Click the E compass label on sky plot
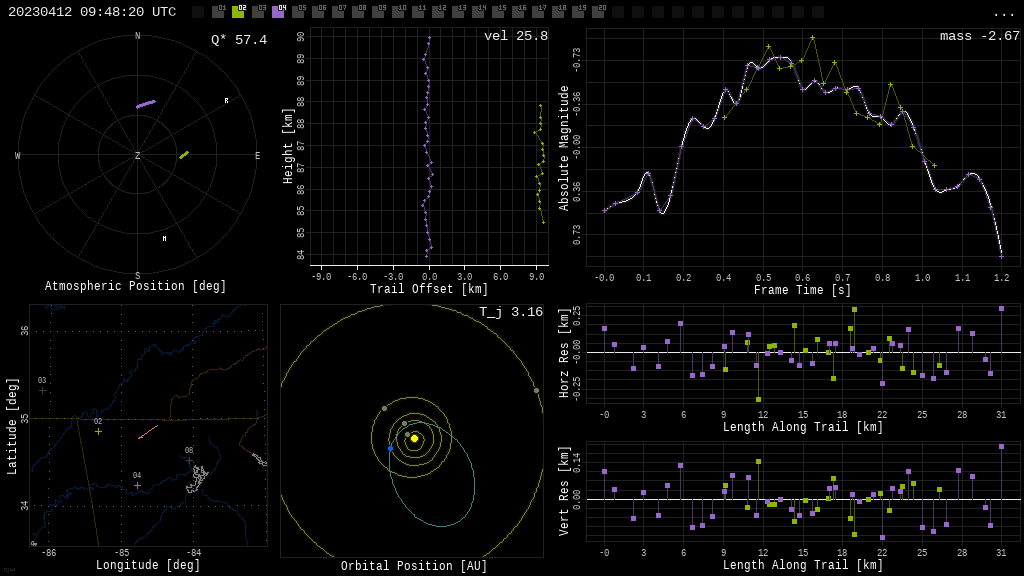This screenshot has height=576, width=1024. tap(257, 155)
